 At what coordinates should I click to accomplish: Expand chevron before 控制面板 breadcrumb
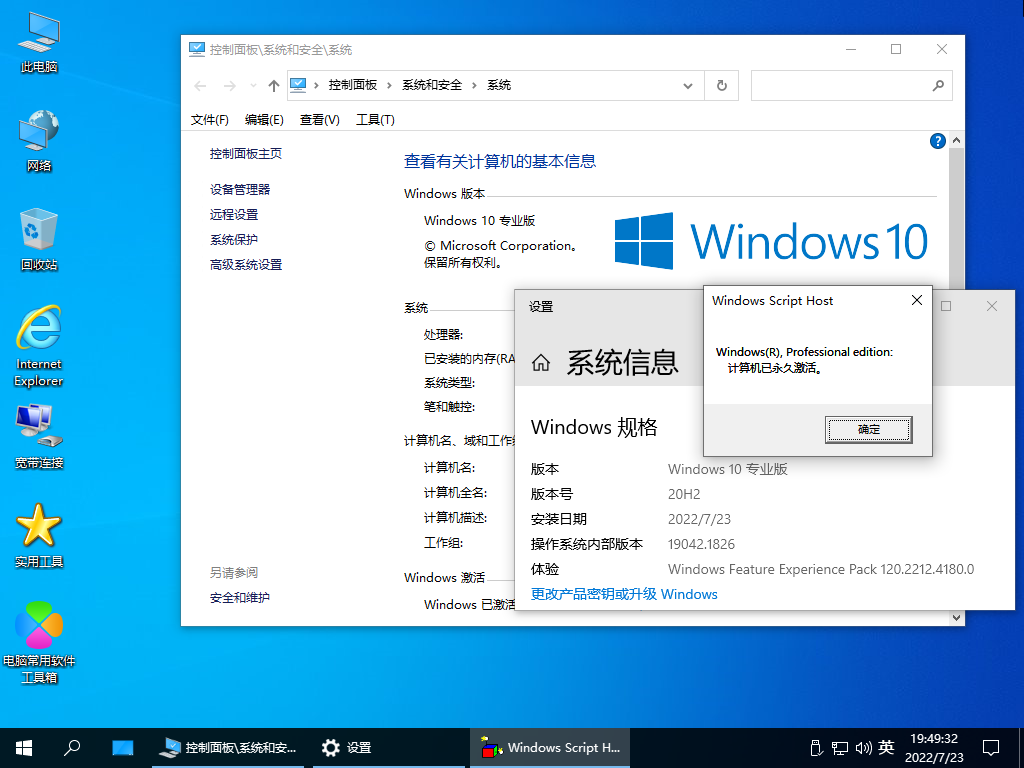(x=316, y=86)
